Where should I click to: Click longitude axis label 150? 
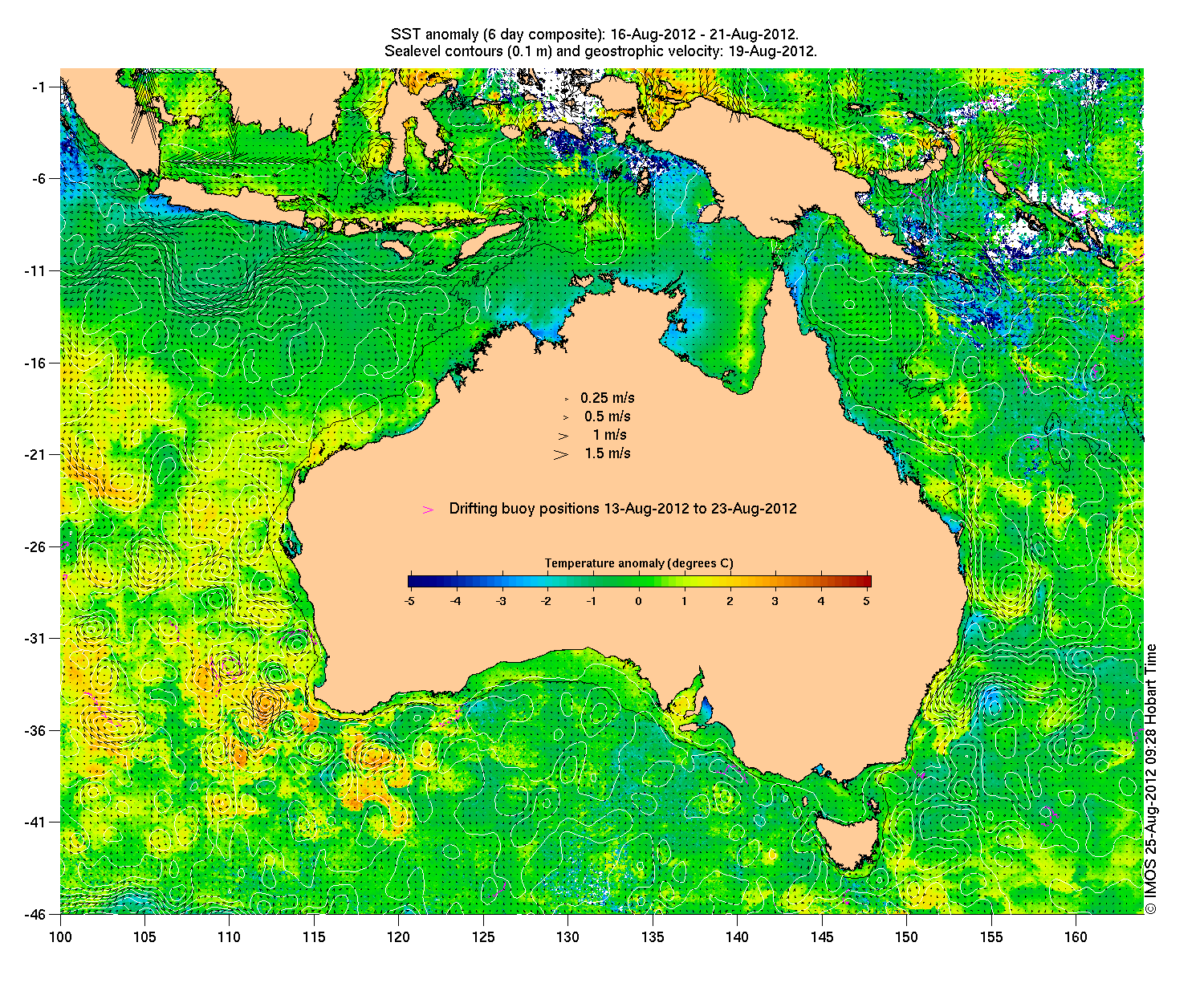[906, 937]
